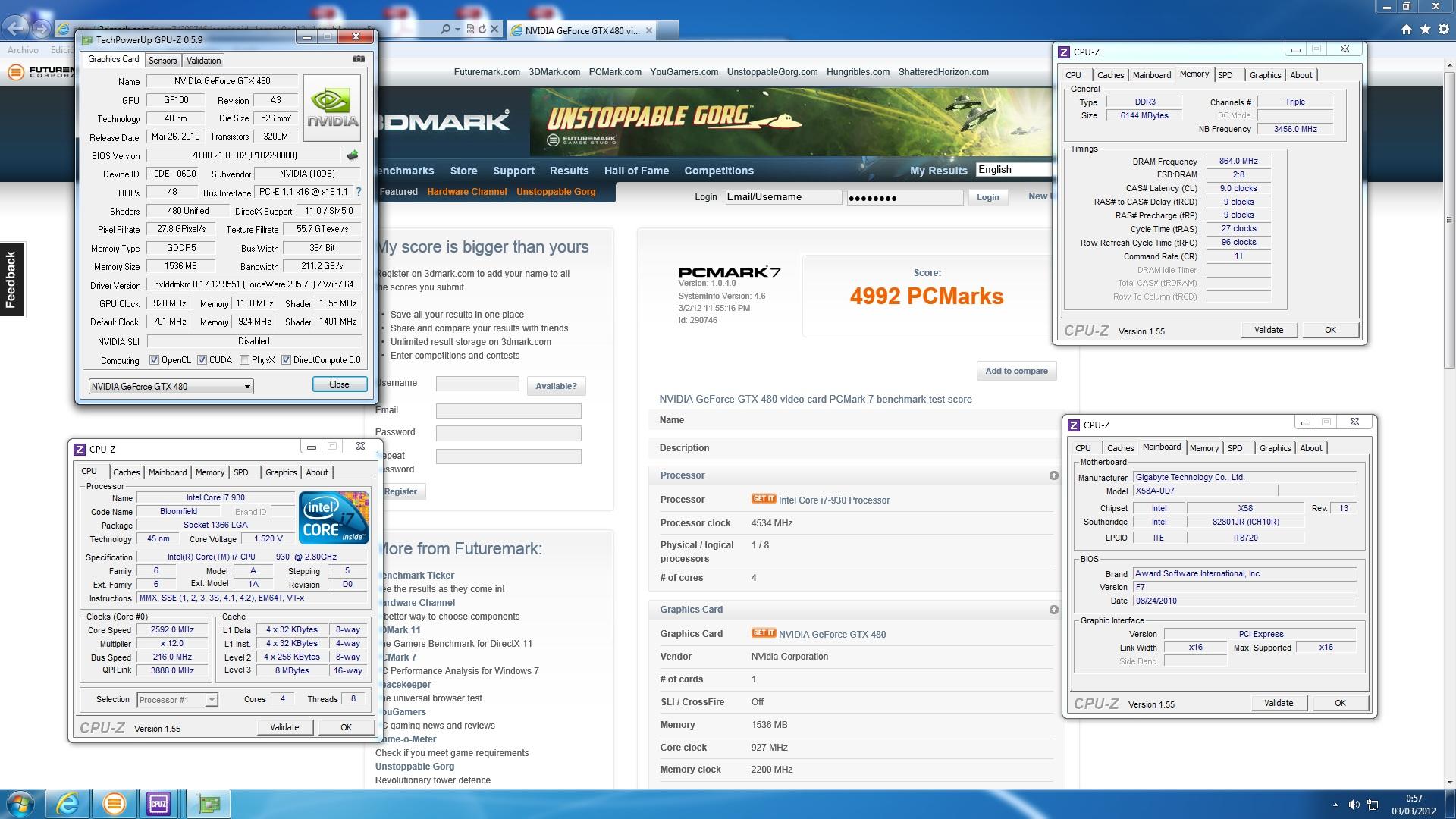Toggle the CUDA checkbox in GPU-Z
The height and width of the screenshot is (819, 1456).
(x=202, y=360)
